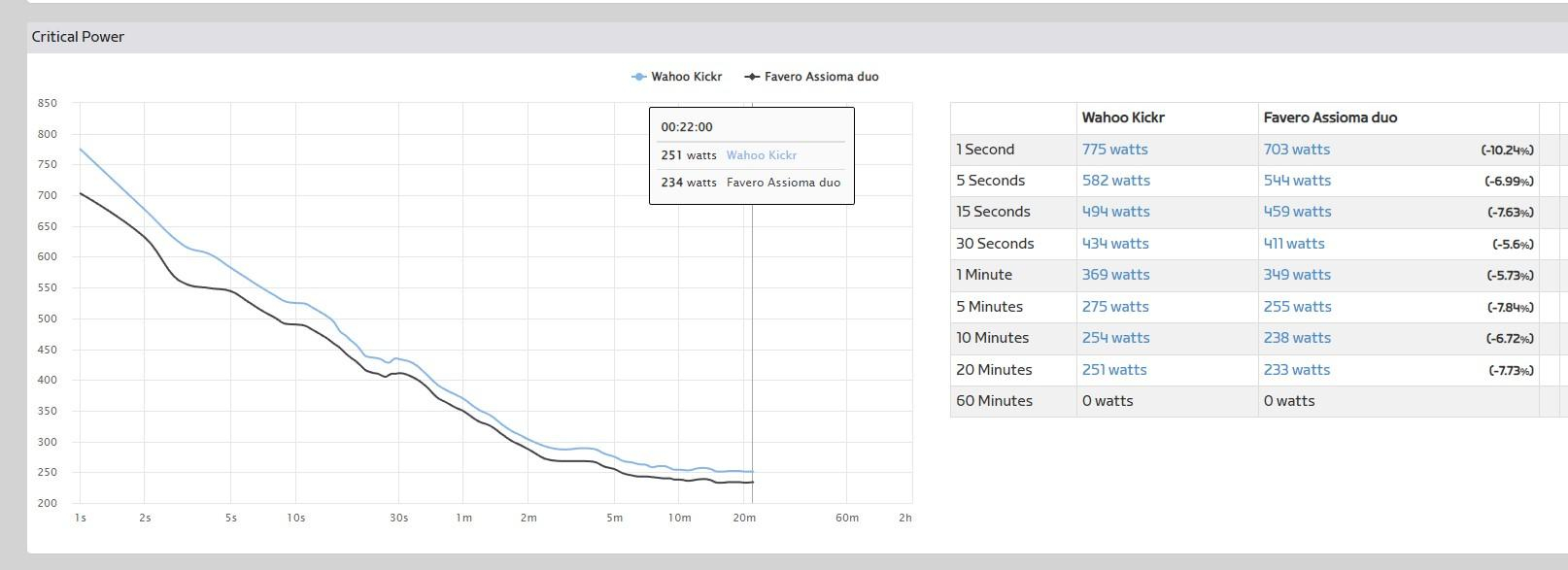
Task: Click the 2h x-axis tick label
Action: coord(905,519)
